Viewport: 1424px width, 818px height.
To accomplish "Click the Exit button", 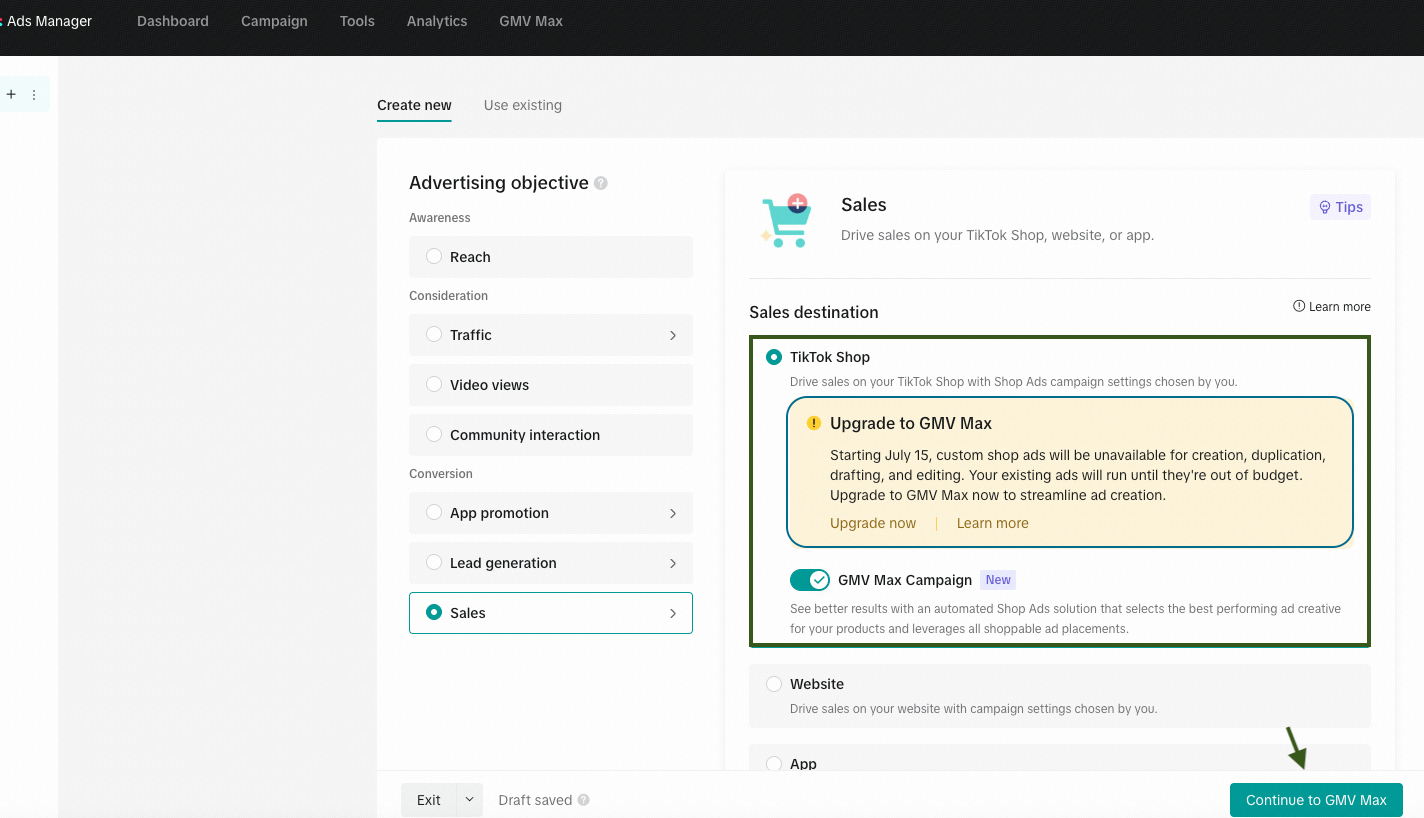I will [x=429, y=800].
